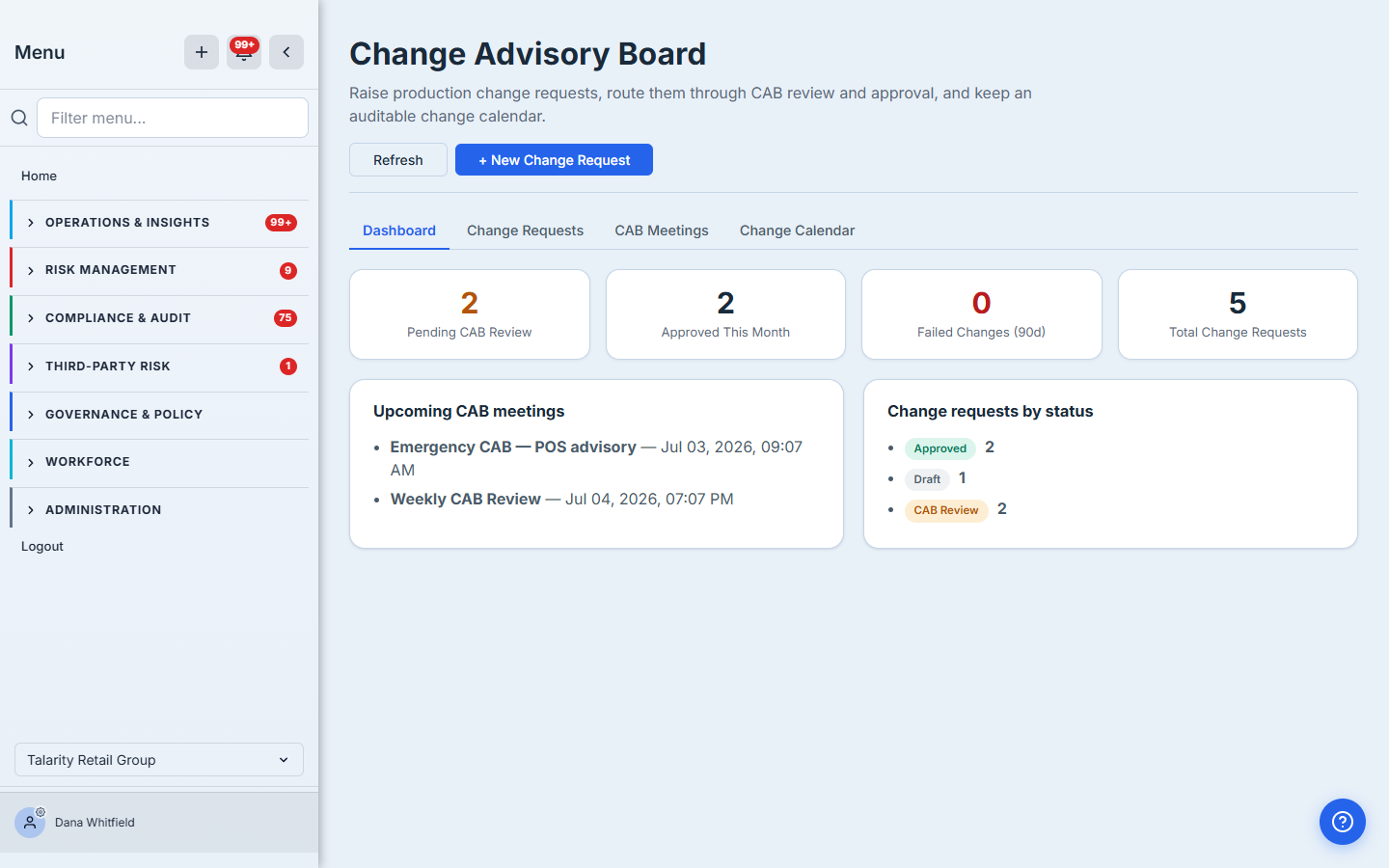Viewport: 1389px width, 868px height.
Task: Select the Risk Management menu label
Action: 111,270
